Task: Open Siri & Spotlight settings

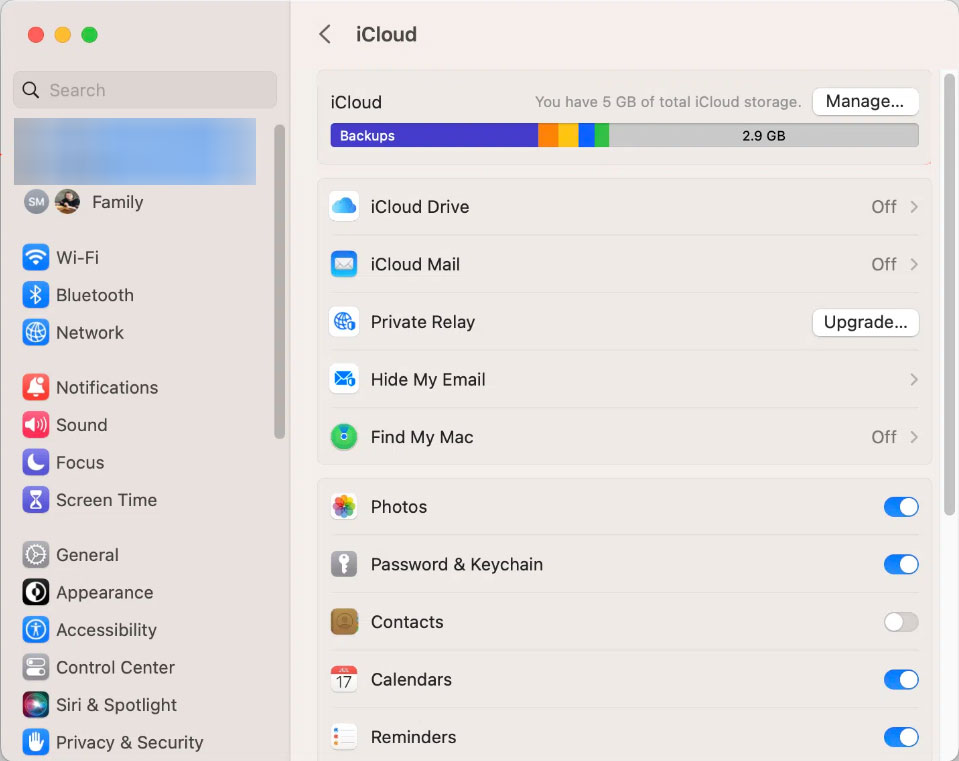Action: point(35,705)
